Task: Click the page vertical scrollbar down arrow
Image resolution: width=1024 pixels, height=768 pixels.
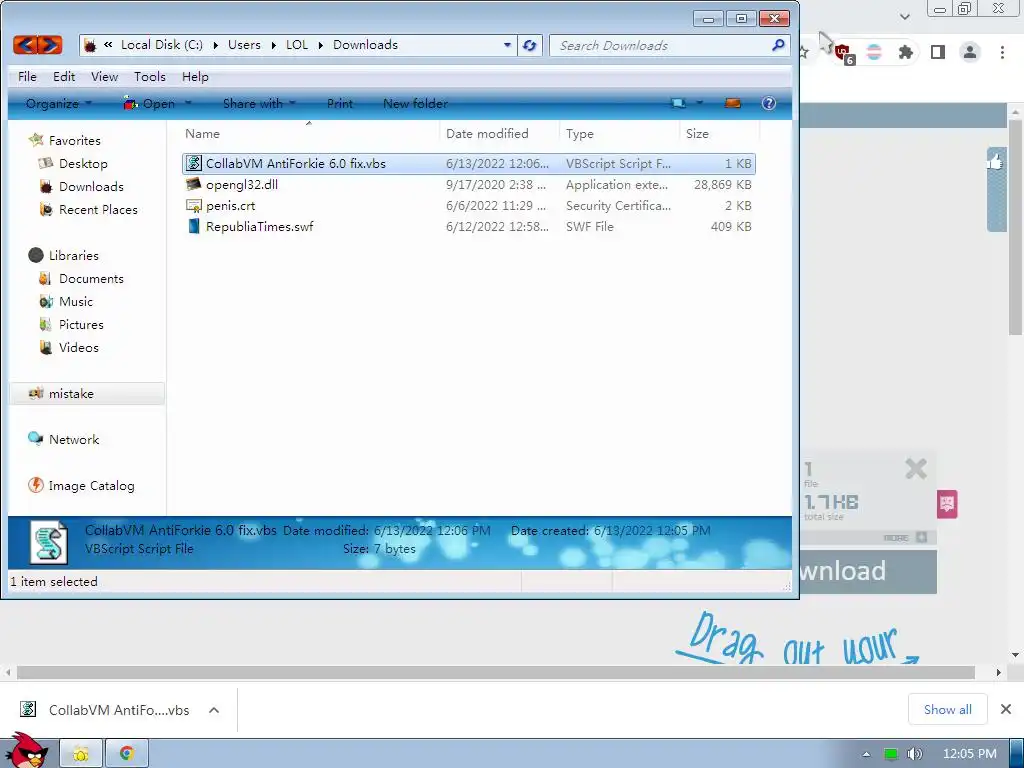Action: coord(1015,654)
